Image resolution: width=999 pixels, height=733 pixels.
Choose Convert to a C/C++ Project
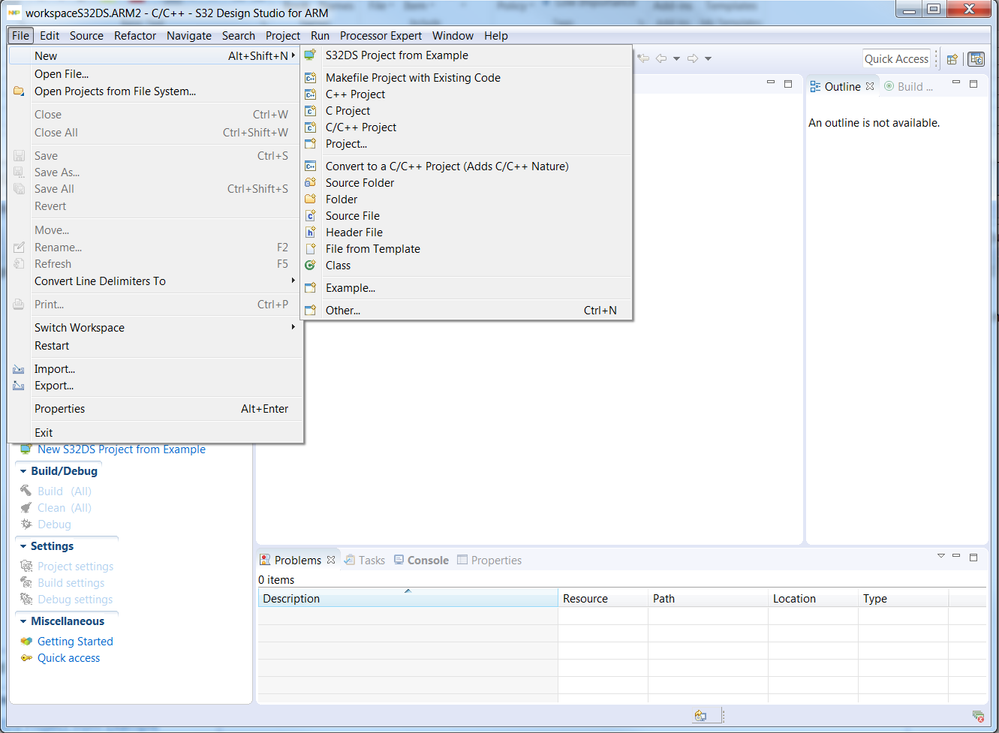pyautogui.click(x=468, y=166)
